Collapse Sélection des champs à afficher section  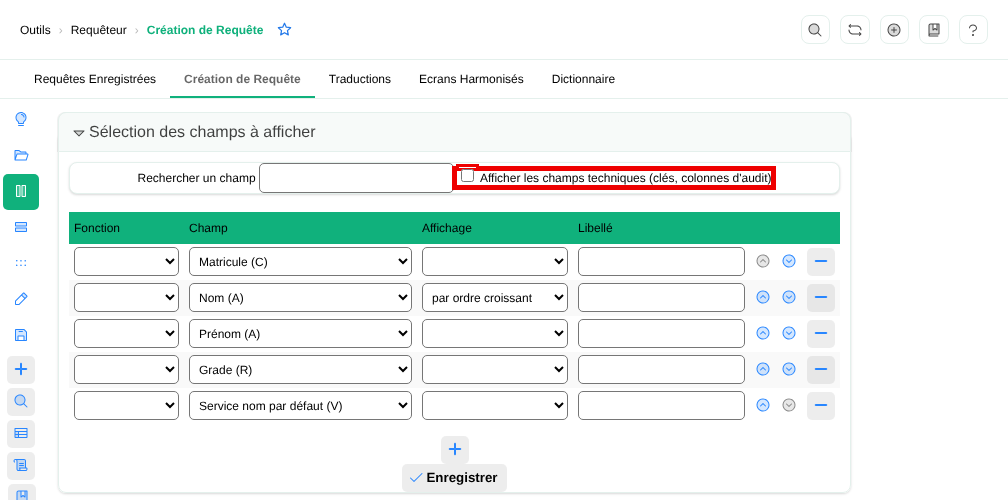79,133
